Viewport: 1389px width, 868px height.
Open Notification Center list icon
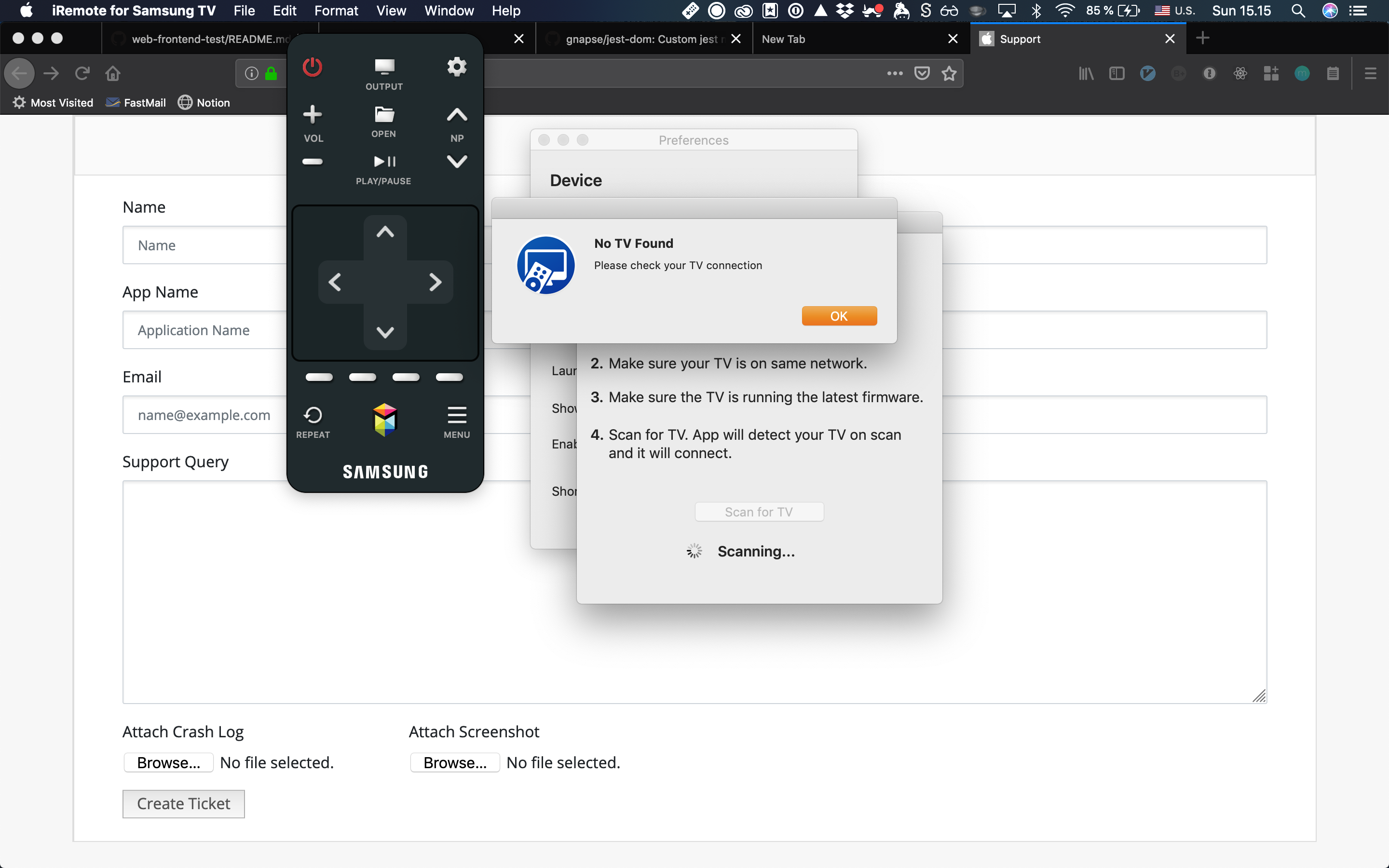(x=1358, y=10)
